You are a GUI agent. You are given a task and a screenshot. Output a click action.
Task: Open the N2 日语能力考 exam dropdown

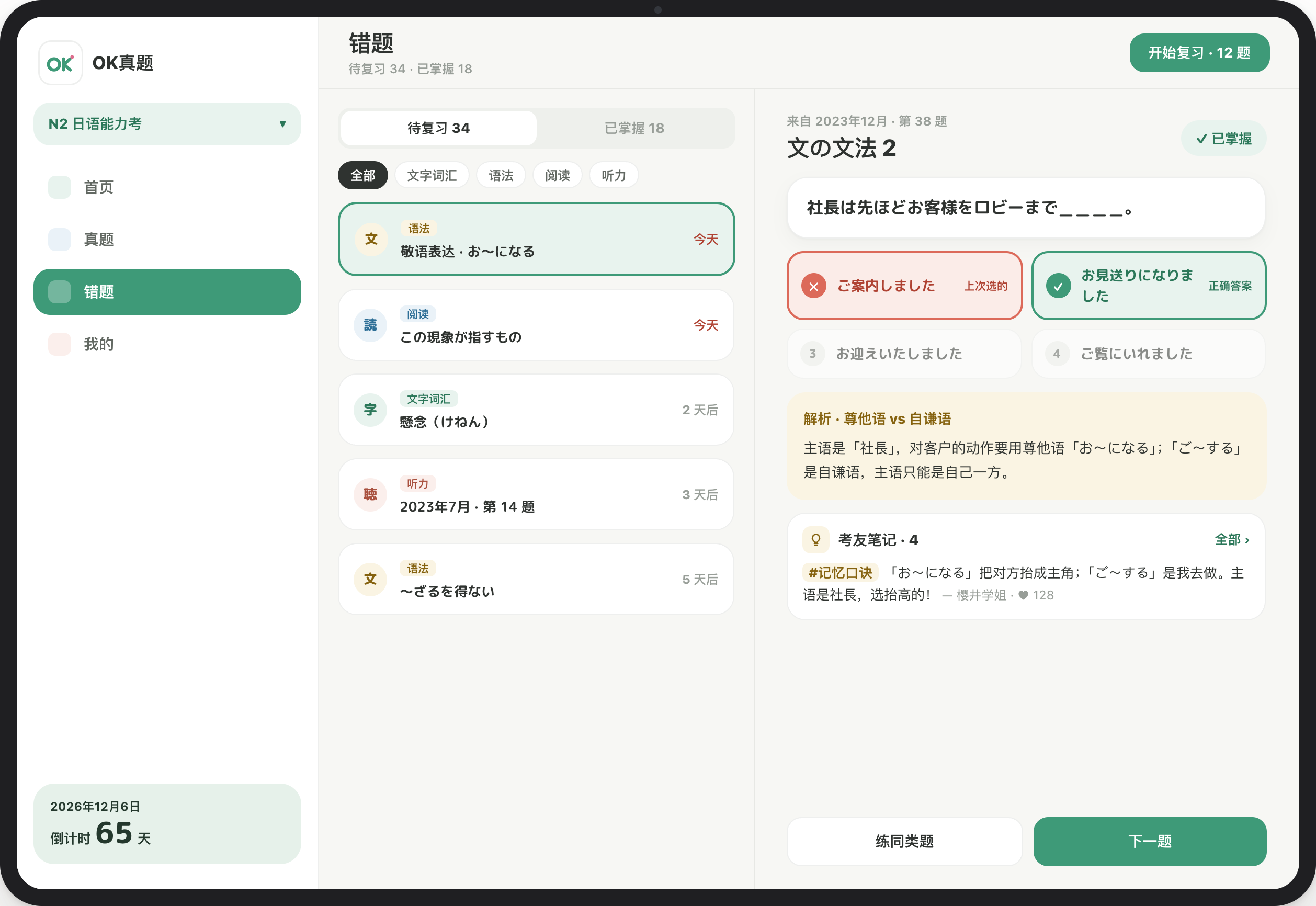[x=167, y=124]
